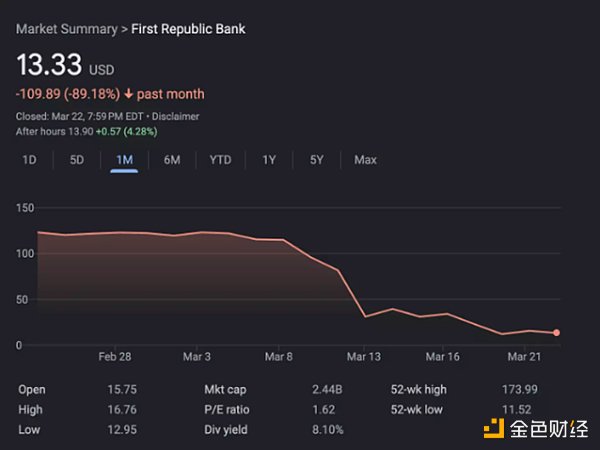Click the Mar 13 date axis label
This screenshot has height=450, width=600.
point(363,356)
